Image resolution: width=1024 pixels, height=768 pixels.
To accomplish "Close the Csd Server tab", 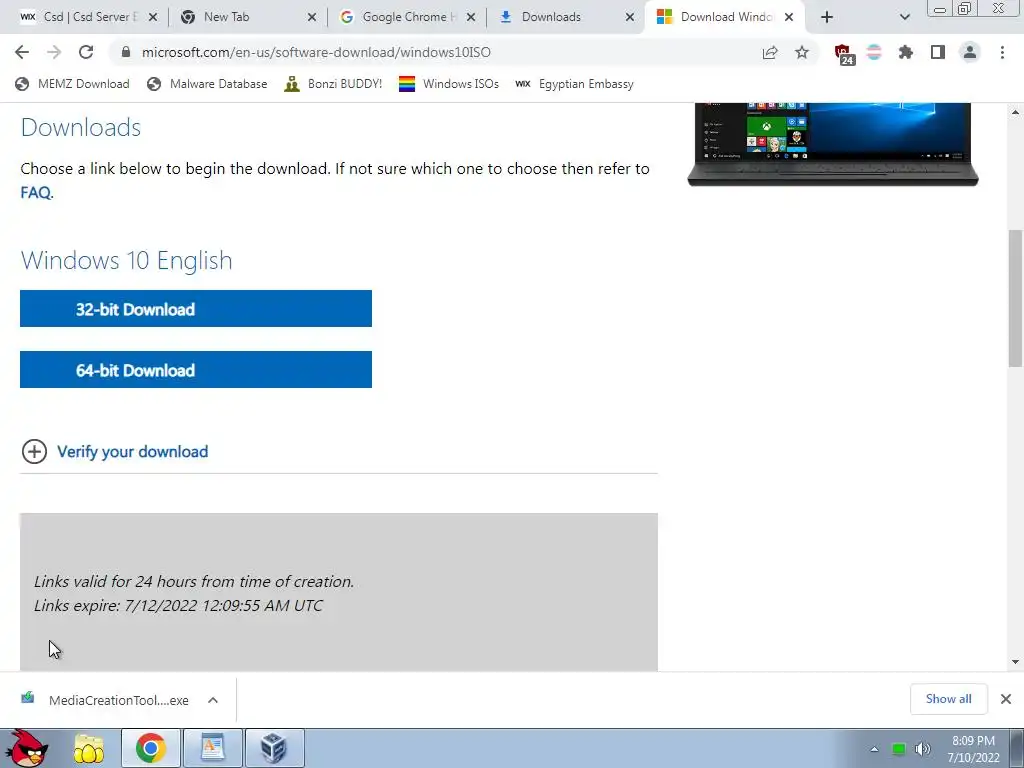I will pos(153,17).
